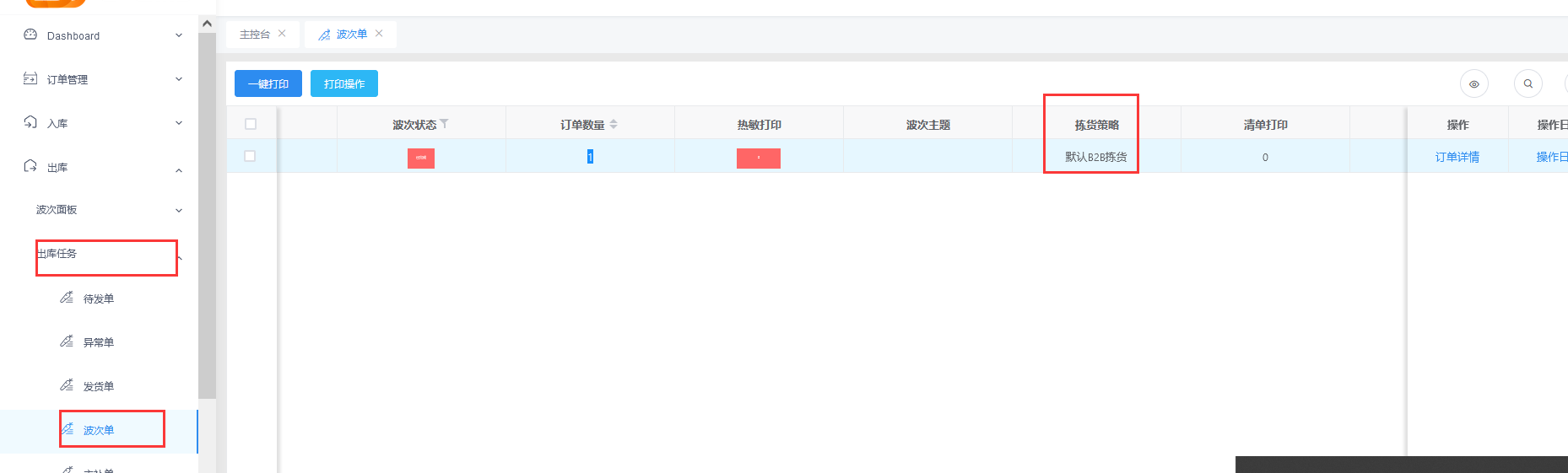Click the 出库 sidebar icon
Screen dimensions: 1568x473
(30, 166)
